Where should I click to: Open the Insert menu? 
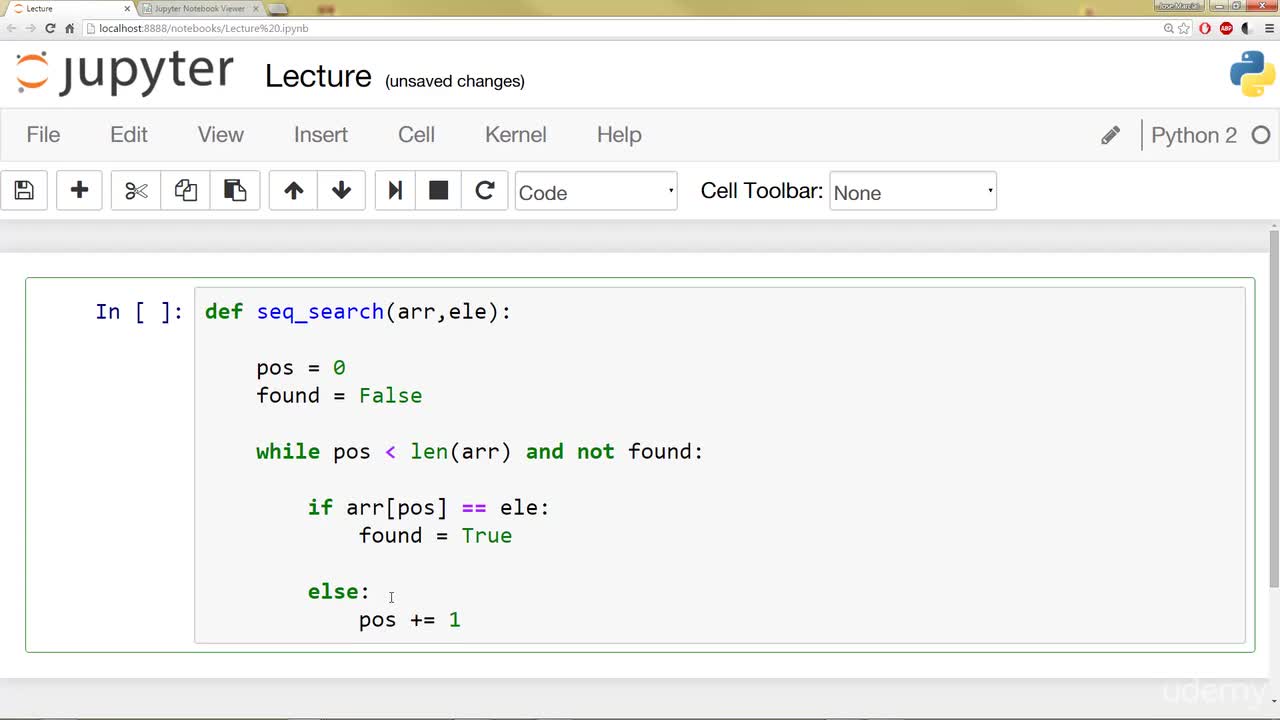[321, 135]
